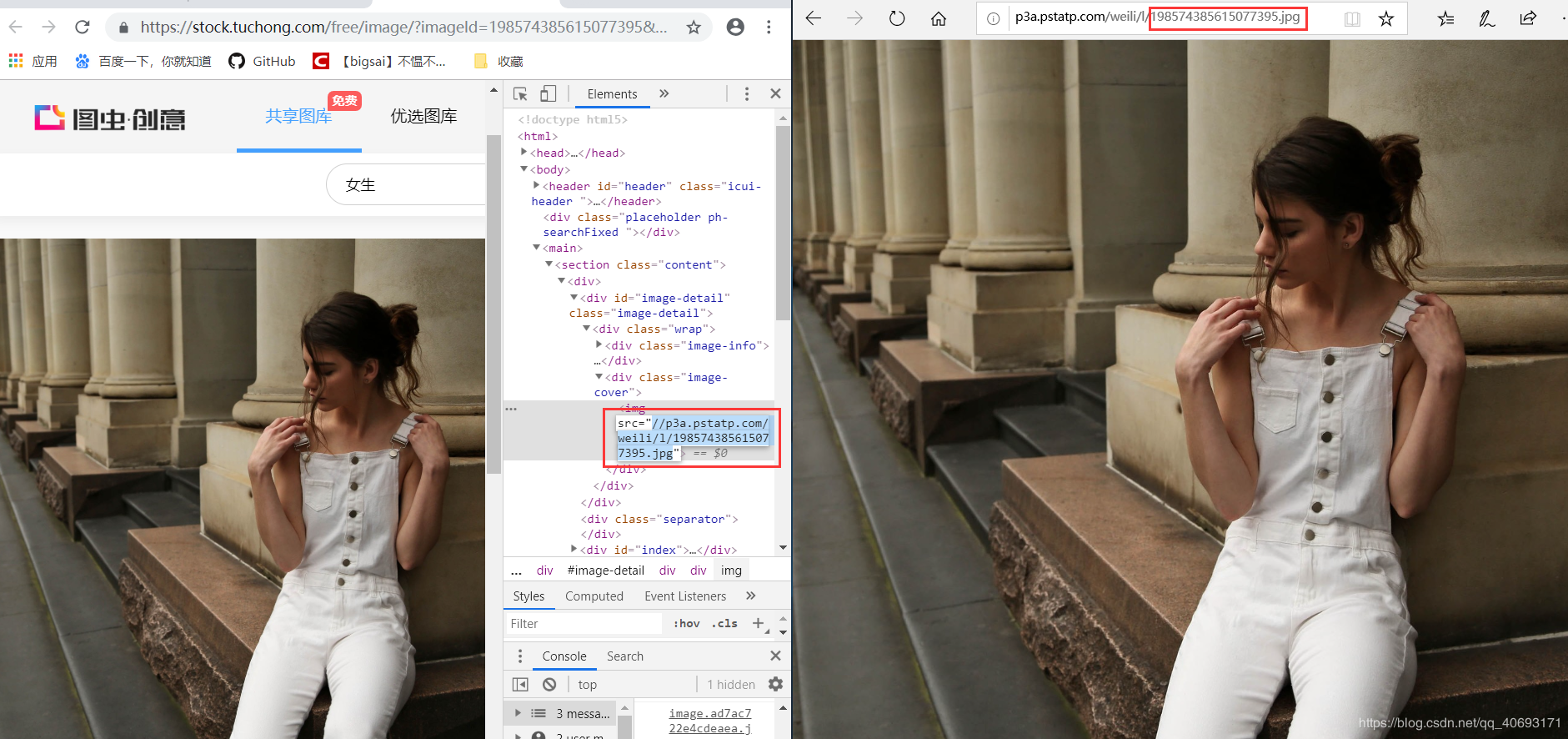
Task: Open the image.ad7ac7 source link
Action: (710, 721)
